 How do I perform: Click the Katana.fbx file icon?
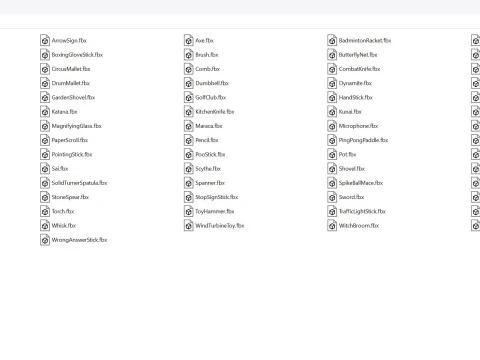(x=45, y=112)
